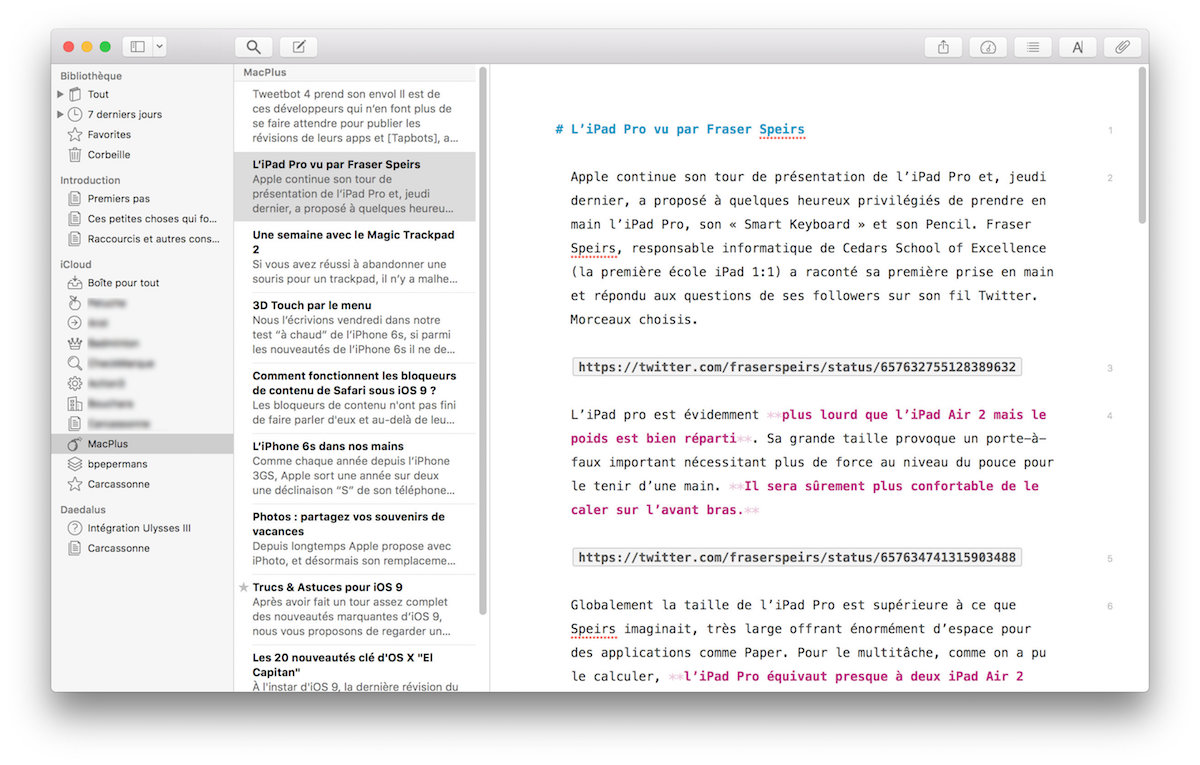The image size is (1200, 765).
Task: Expand the Tout disclosure triangle
Action: point(60,94)
